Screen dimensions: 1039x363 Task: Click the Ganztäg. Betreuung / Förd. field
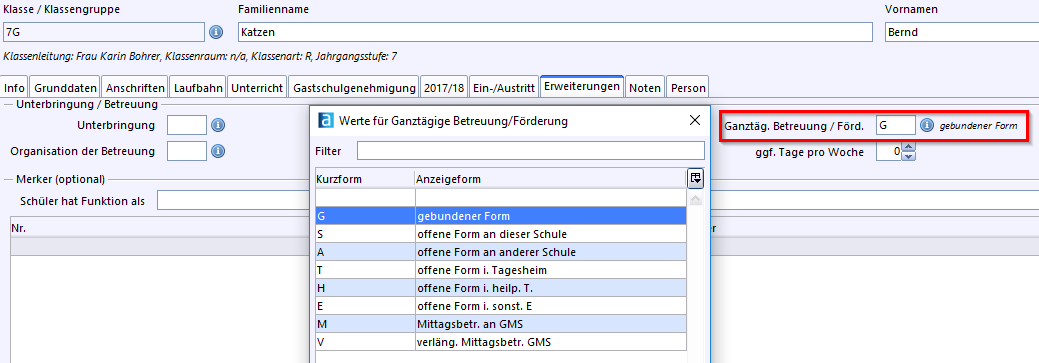point(896,125)
